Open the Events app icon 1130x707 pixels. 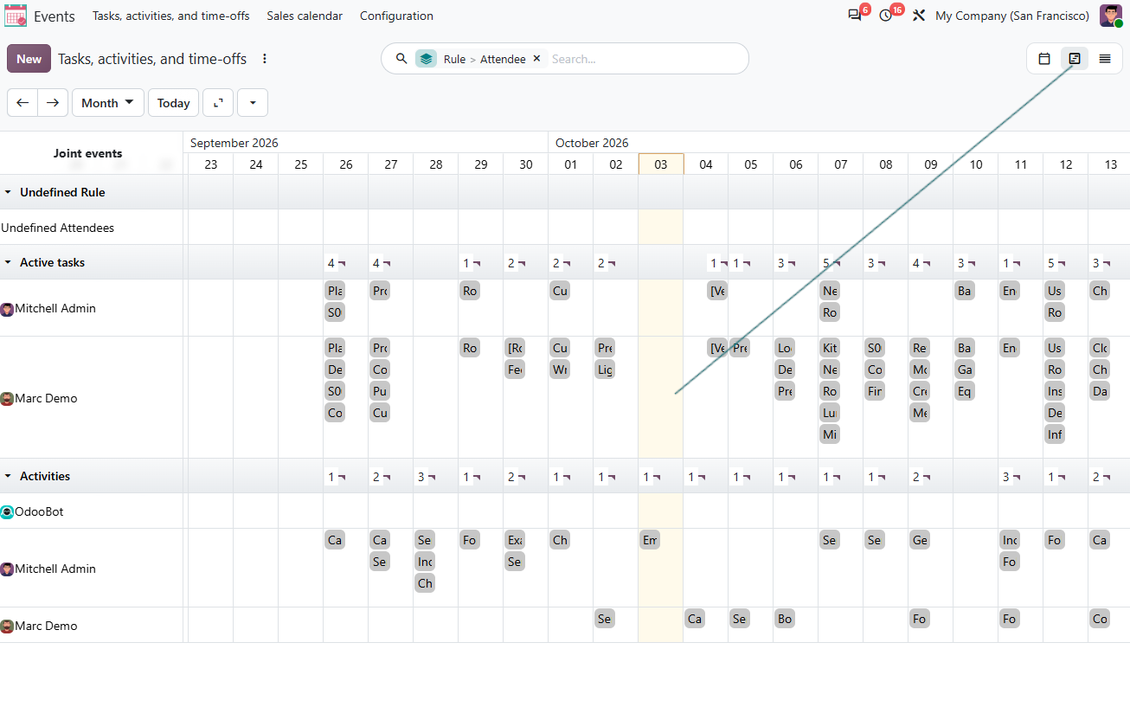(x=15, y=15)
